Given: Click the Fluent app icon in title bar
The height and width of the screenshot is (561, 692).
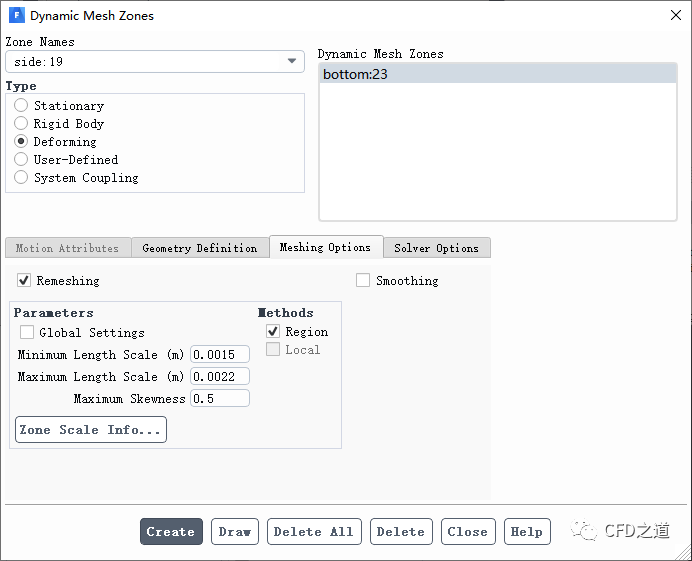Looking at the screenshot, I should (x=15, y=15).
